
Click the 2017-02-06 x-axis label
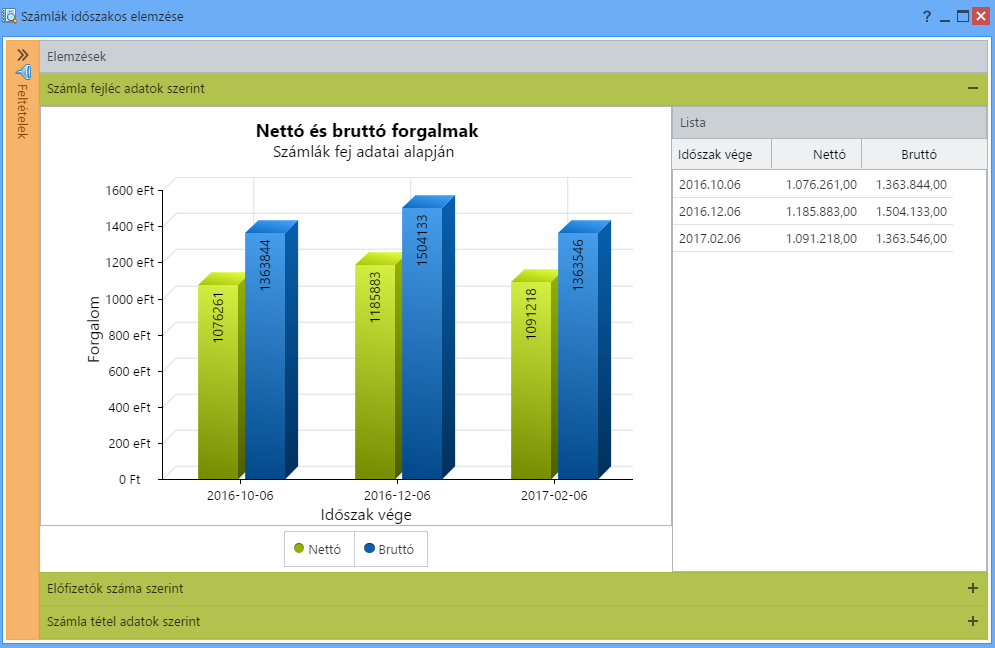tap(554, 496)
